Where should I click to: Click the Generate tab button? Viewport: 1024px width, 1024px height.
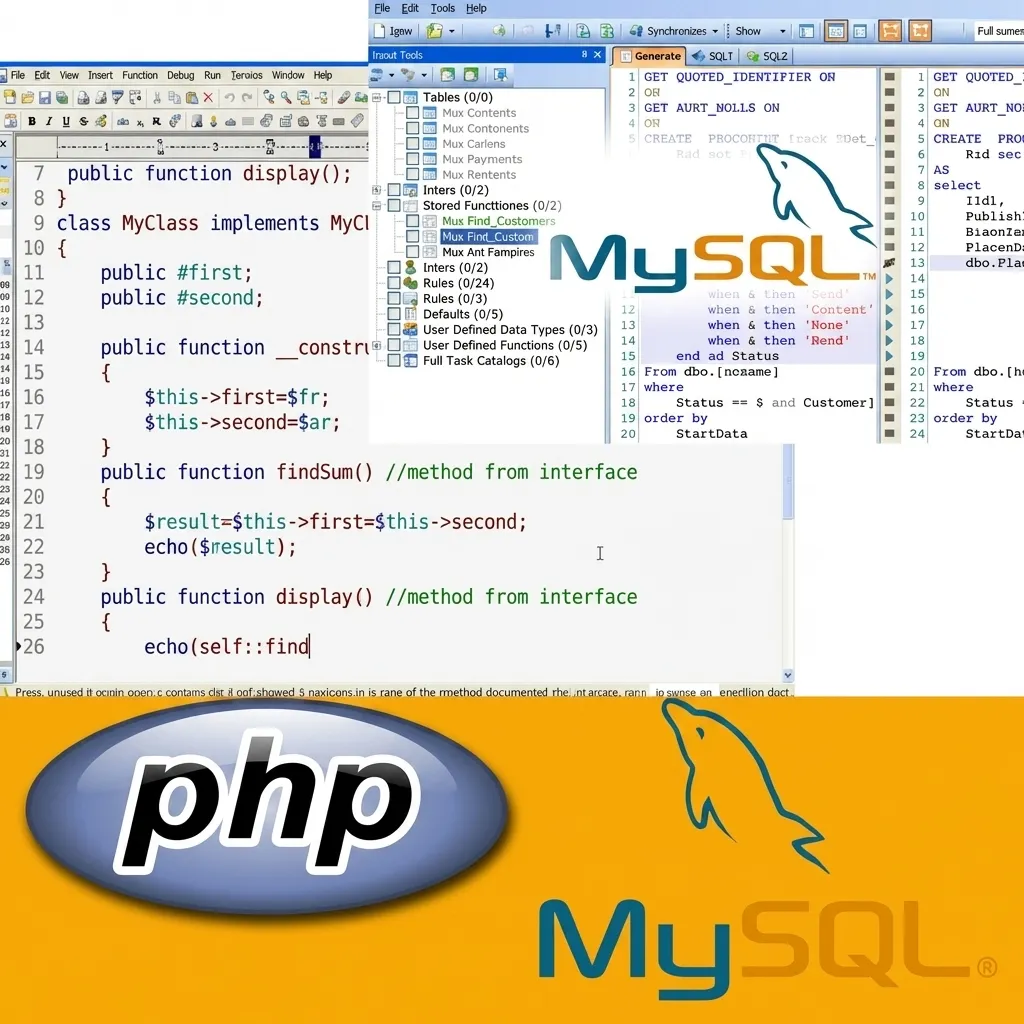(x=650, y=55)
